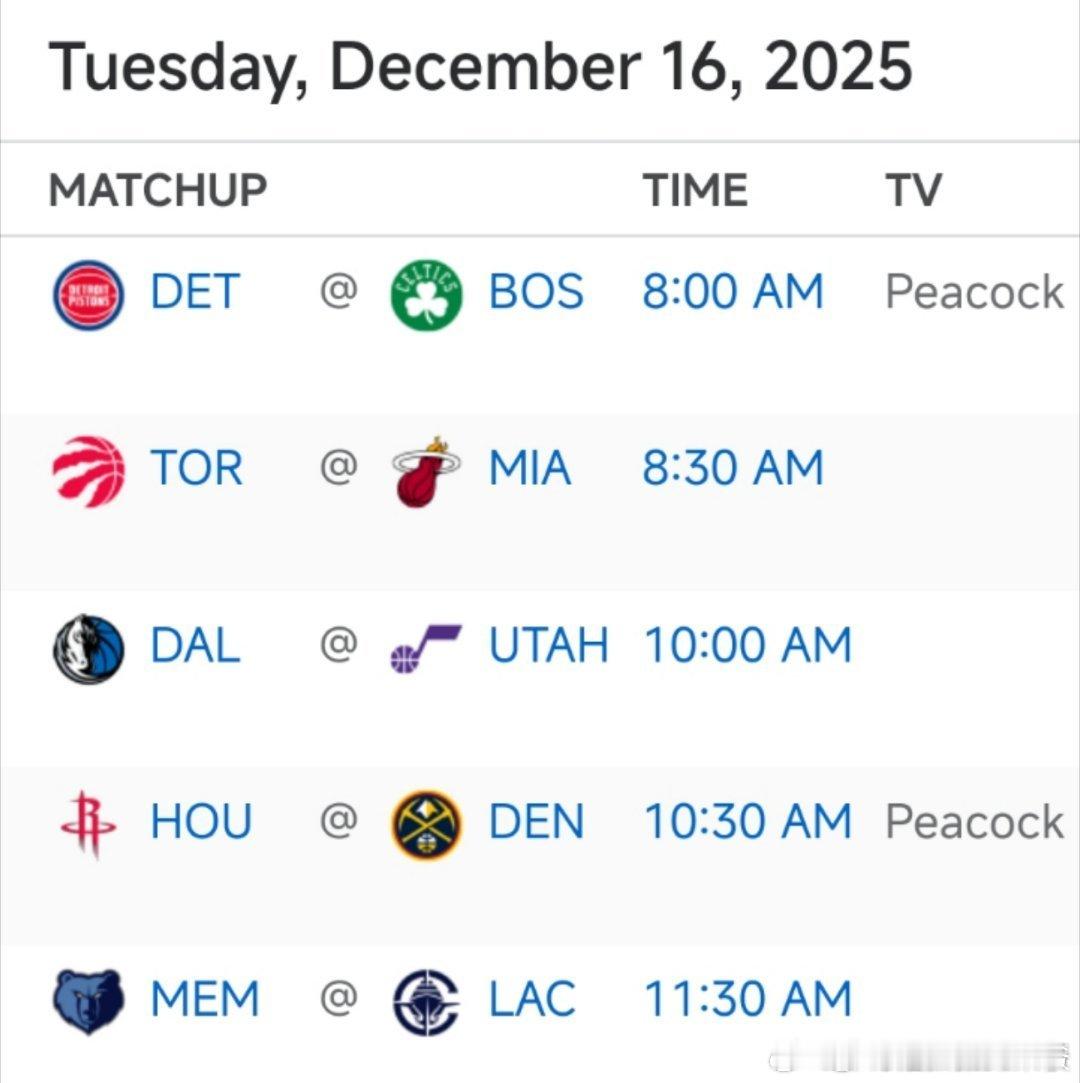Open the LA Clippers ship logo
1080x1083 pixels.
[x=427, y=1003]
